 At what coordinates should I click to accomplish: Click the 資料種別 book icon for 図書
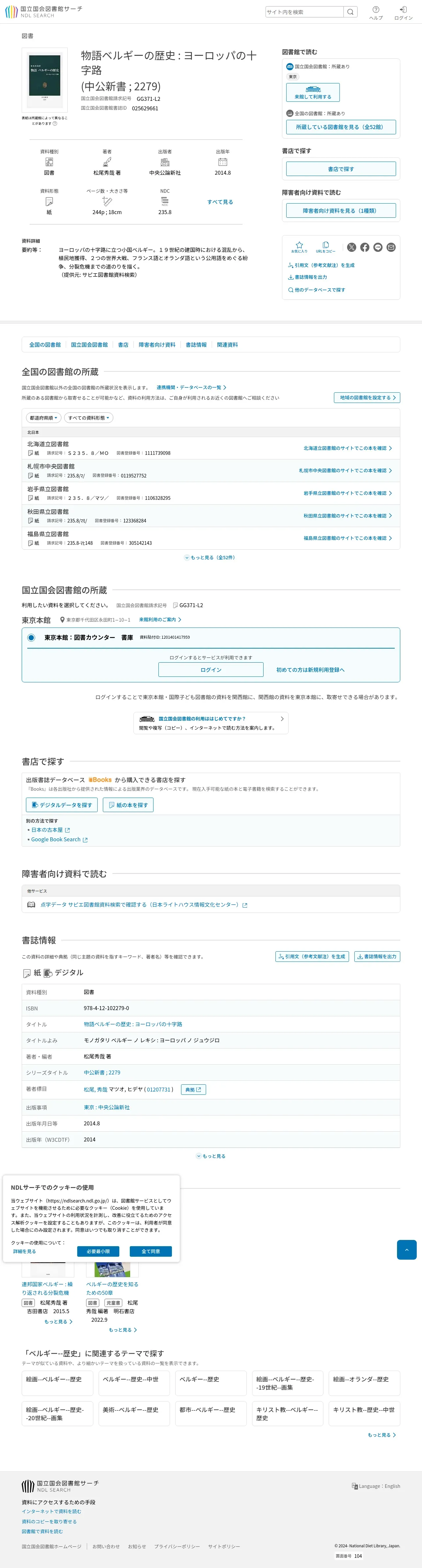click(49, 162)
